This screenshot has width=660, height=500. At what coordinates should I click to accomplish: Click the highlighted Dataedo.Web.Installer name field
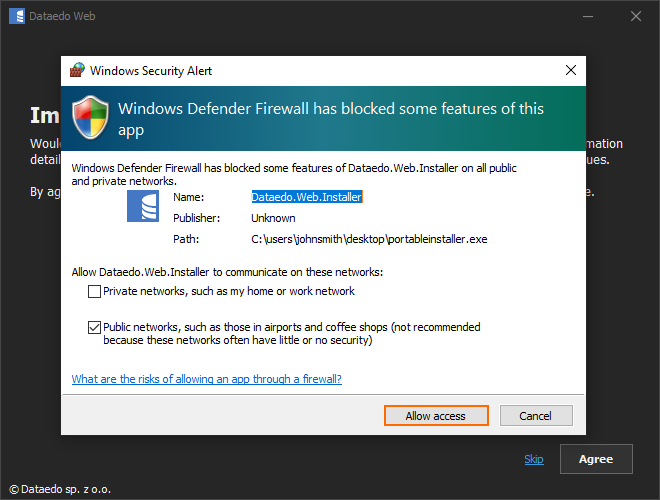tap(306, 197)
